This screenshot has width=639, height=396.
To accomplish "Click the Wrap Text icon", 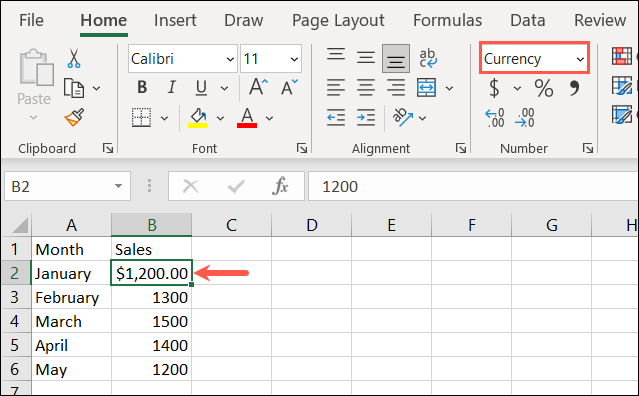I will pos(428,58).
